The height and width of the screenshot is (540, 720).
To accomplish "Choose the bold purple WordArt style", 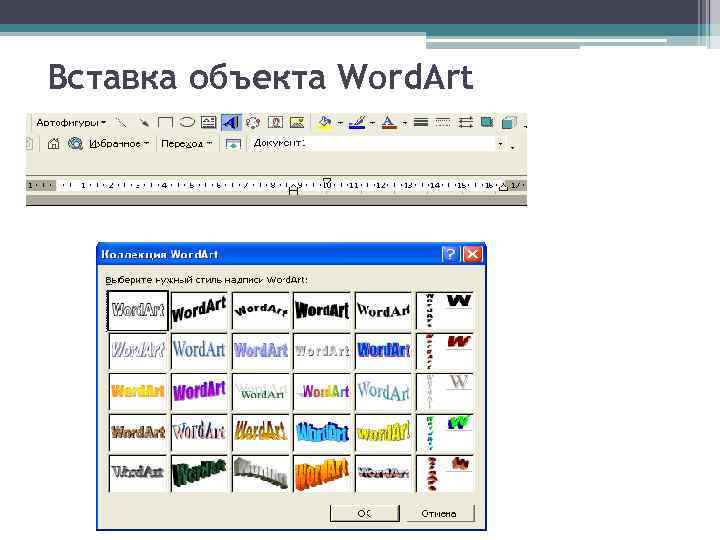I will 199,392.
